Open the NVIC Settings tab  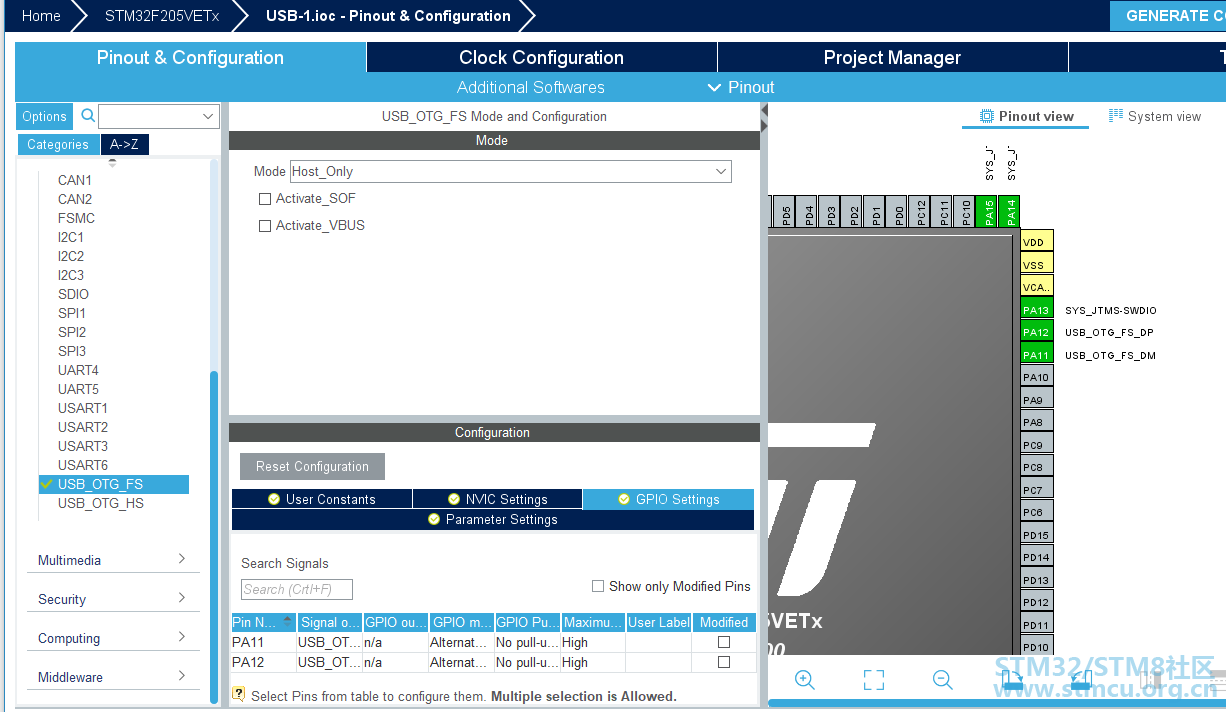(497, 499)
